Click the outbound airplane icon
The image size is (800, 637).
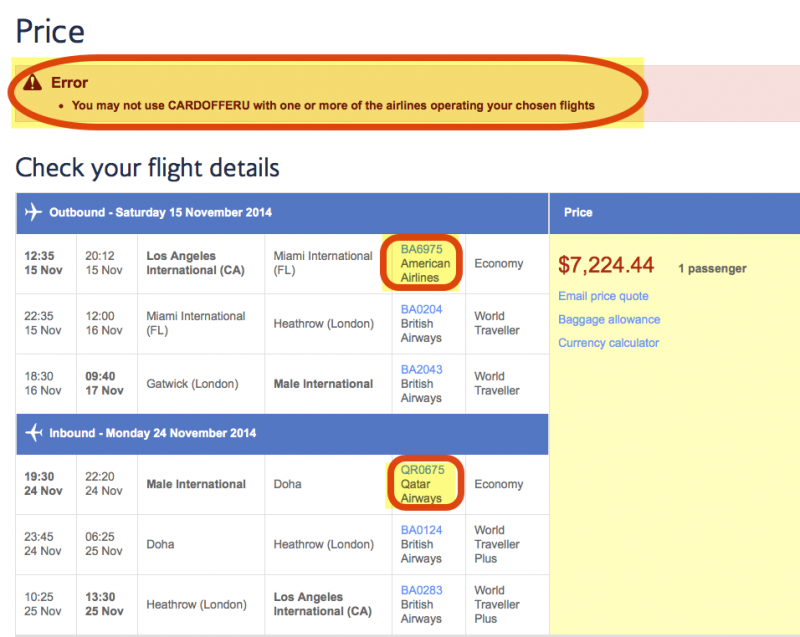(x=32, y=213)
